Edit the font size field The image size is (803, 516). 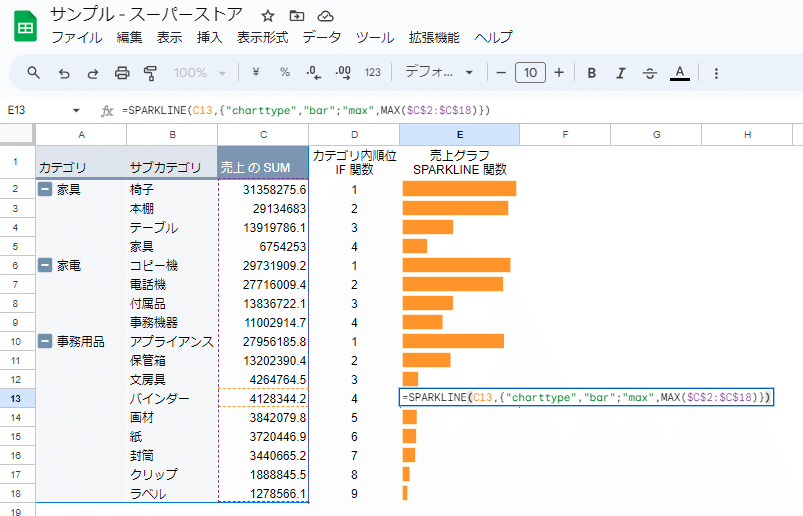530,73
